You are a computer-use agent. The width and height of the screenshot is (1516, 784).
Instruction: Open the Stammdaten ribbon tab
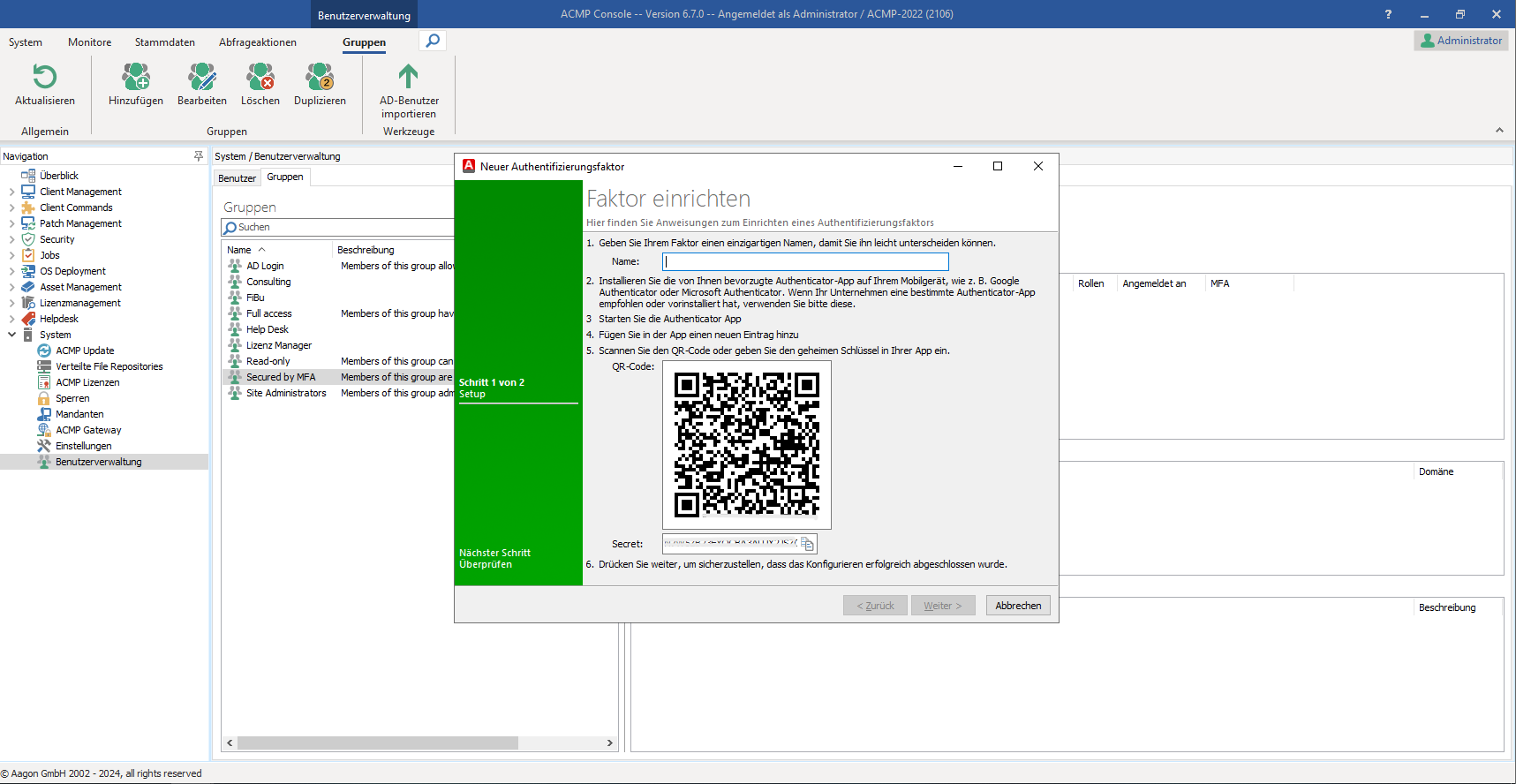pos(165,42)
